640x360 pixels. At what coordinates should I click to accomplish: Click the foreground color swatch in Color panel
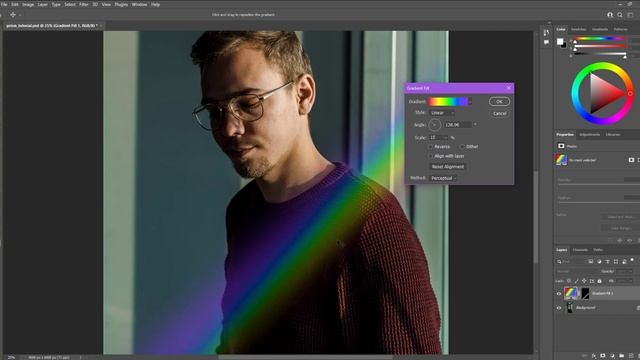[x=560, y=41]
